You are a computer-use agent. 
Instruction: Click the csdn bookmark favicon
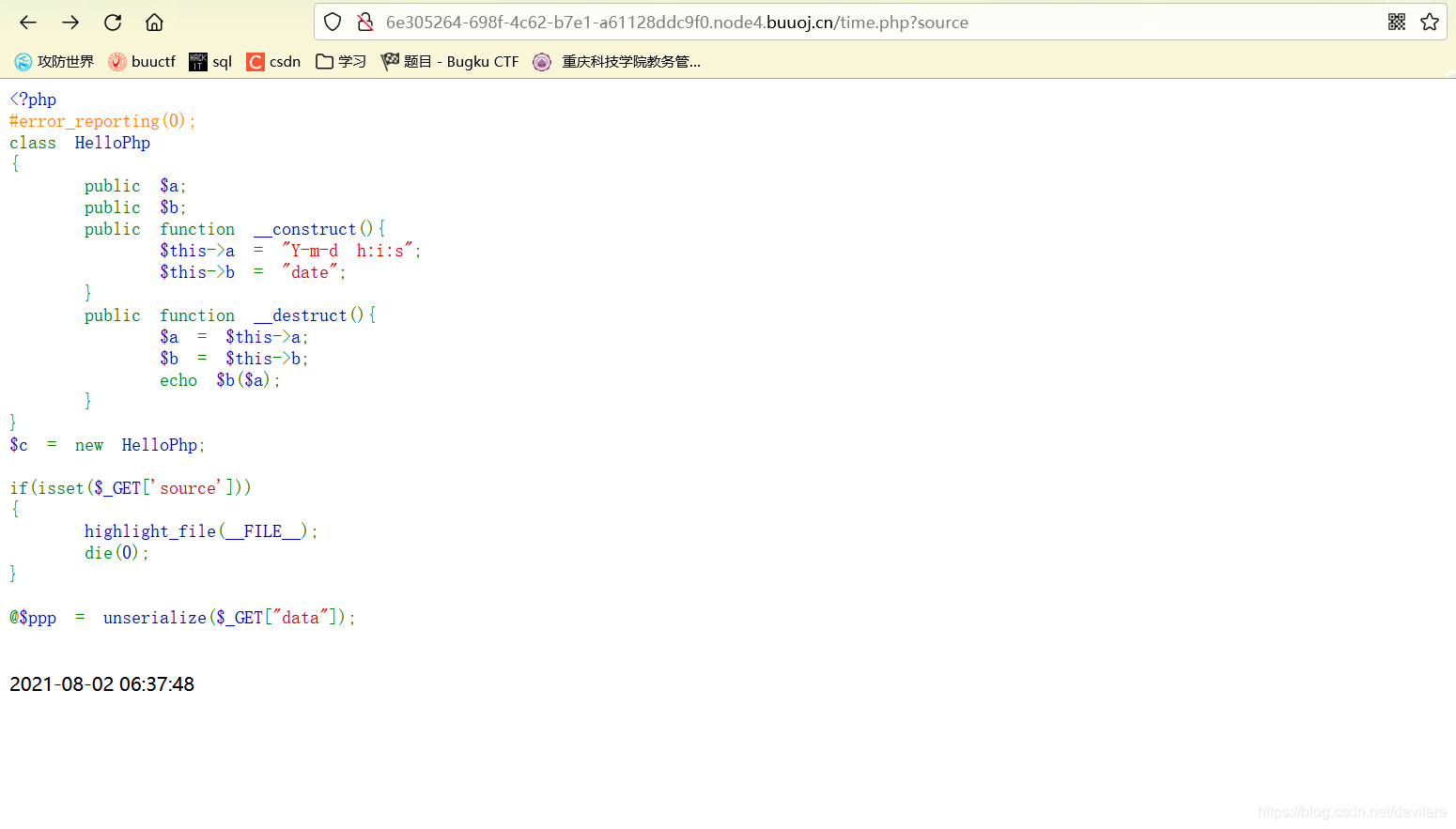[256, 62]
